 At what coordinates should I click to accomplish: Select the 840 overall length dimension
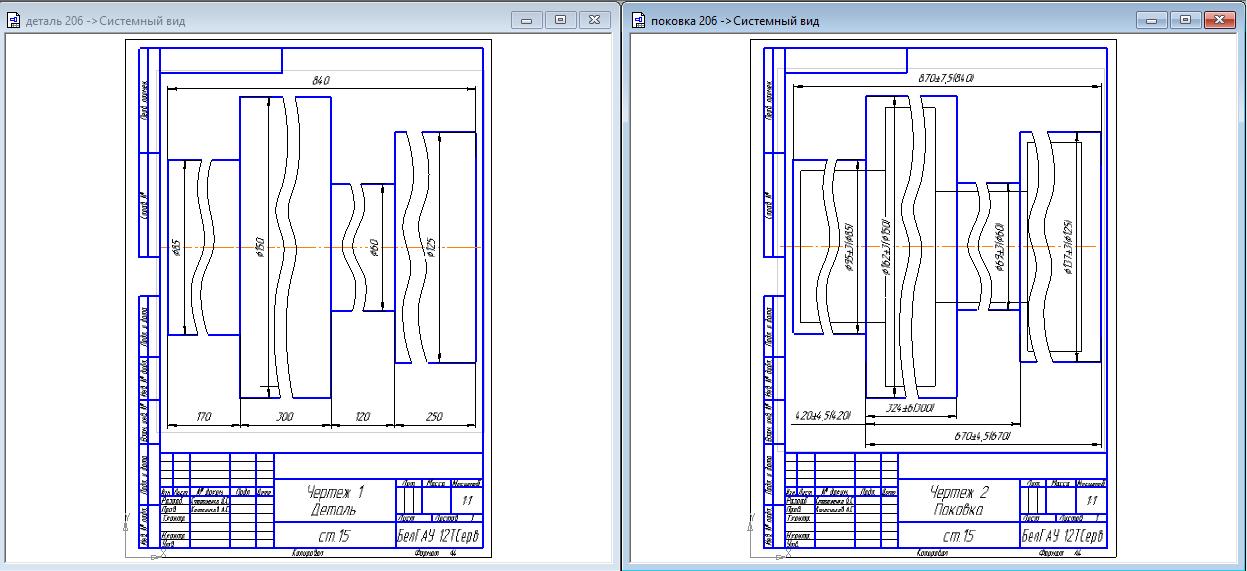pos(320,80)
